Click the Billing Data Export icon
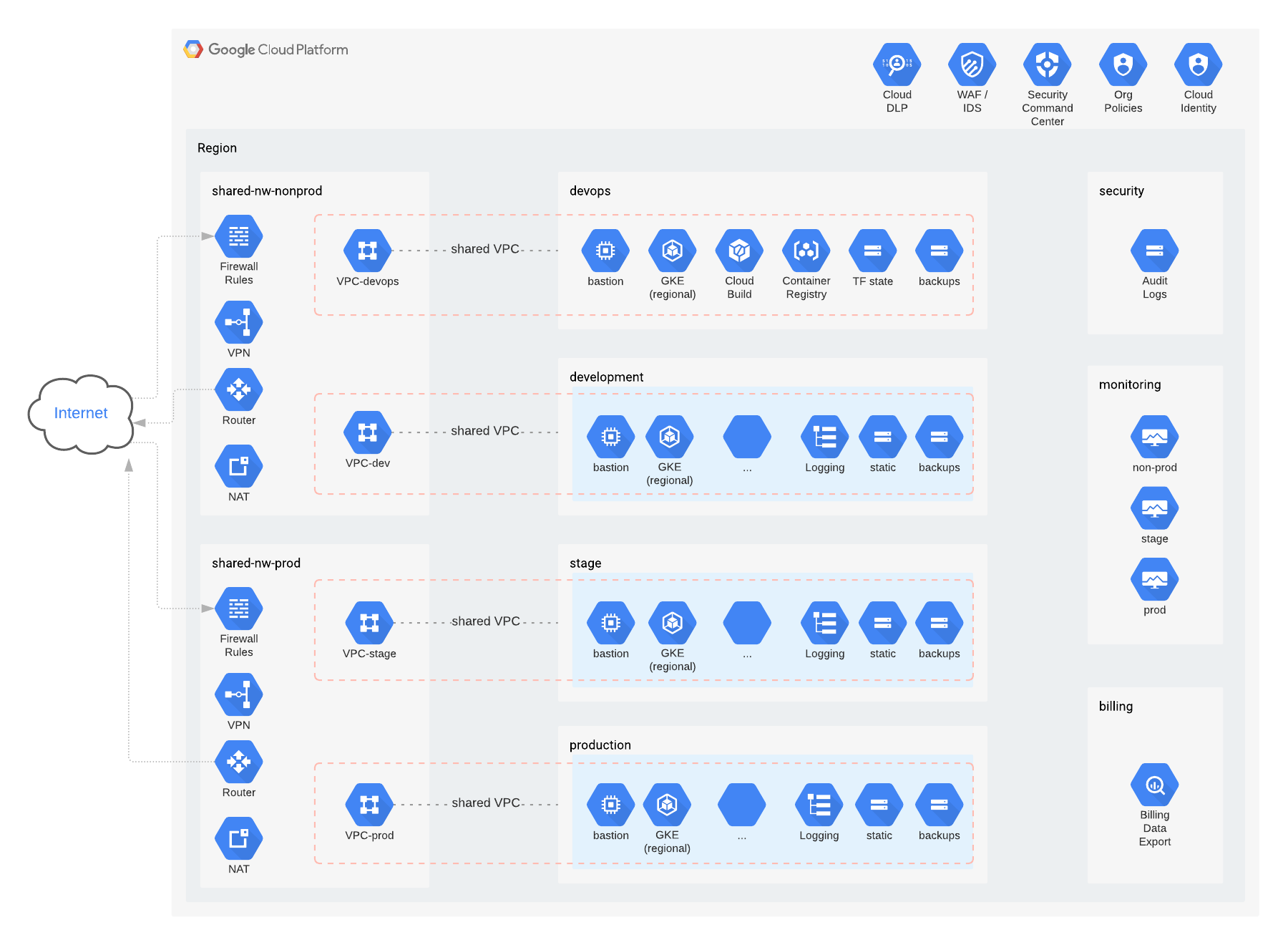1288x945 pixels. click(1154, 785)
